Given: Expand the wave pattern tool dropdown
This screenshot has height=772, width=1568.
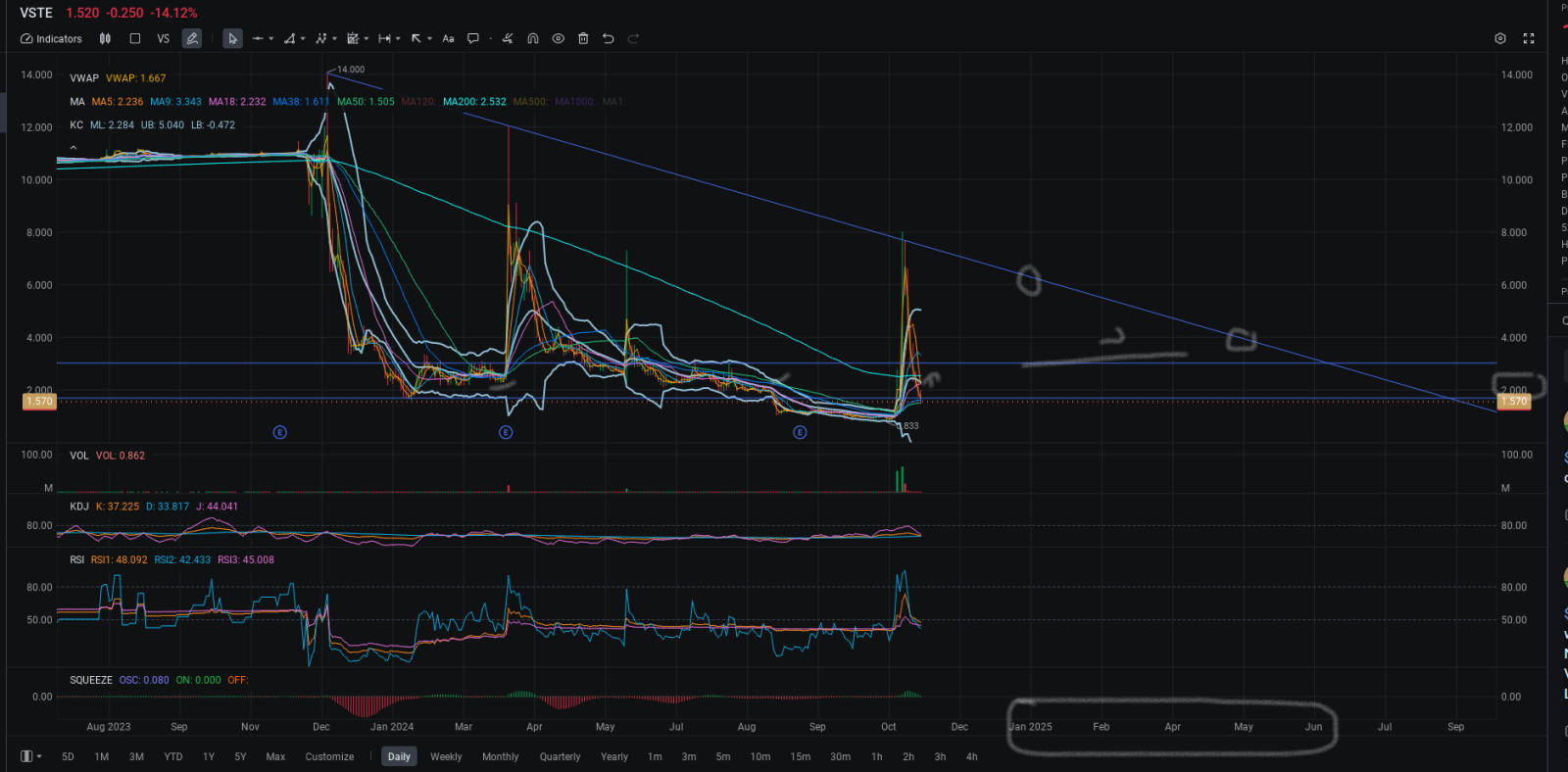Looking at the screenshot, I should (x=334, y=39).
